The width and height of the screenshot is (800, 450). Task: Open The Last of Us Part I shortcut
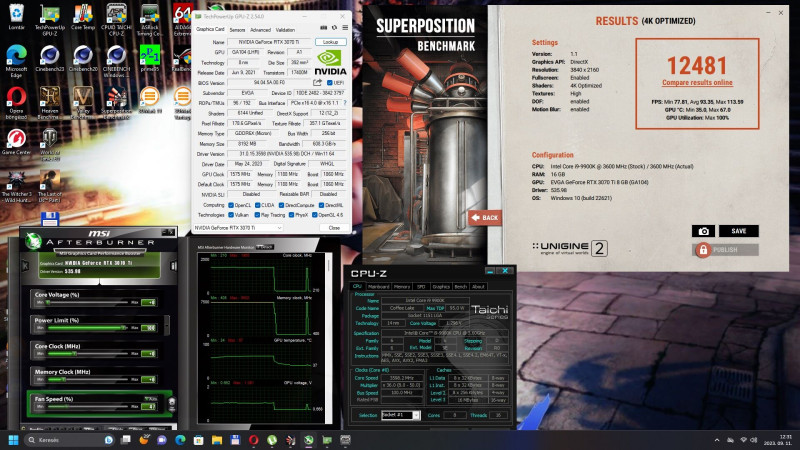[49, 186]
